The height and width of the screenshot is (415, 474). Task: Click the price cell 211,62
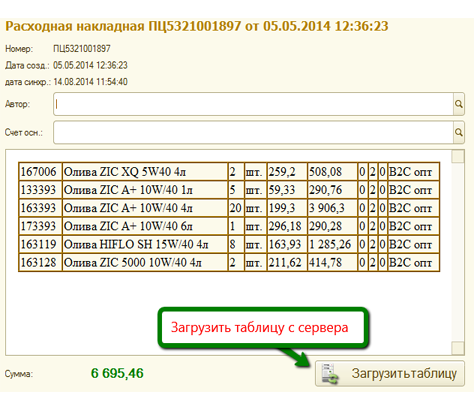coord(287,262)
